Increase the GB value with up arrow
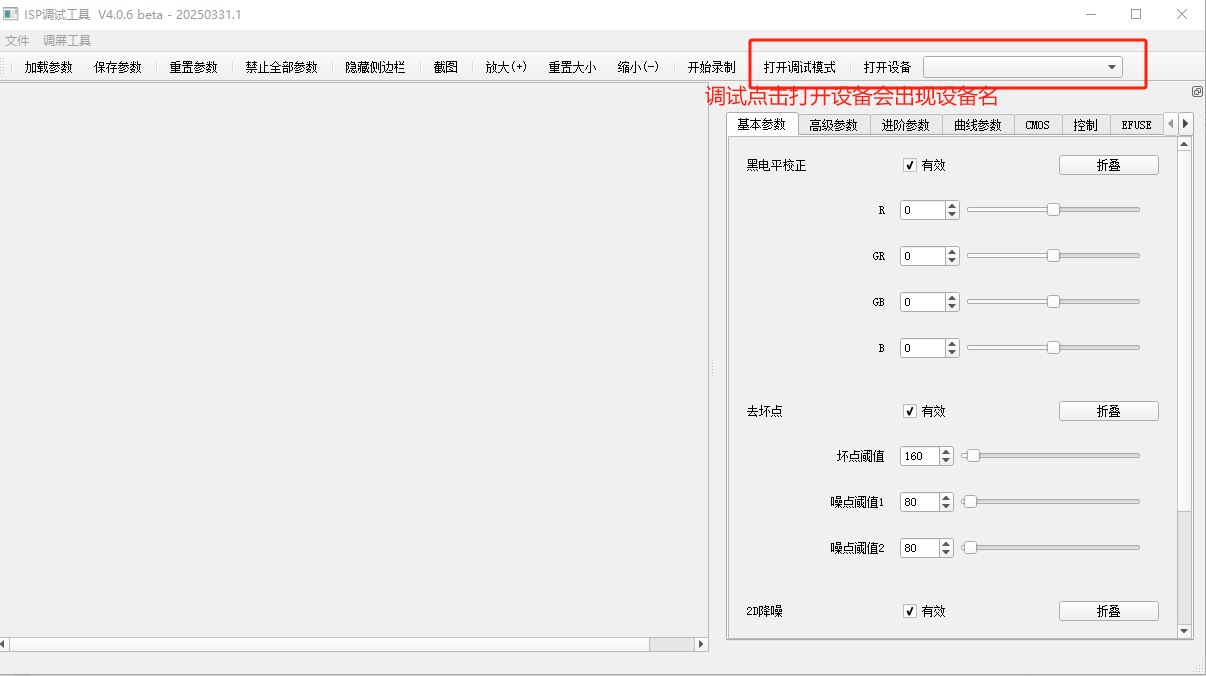The height and width of the screenshot is (676, 1206). tap(952, 298)
